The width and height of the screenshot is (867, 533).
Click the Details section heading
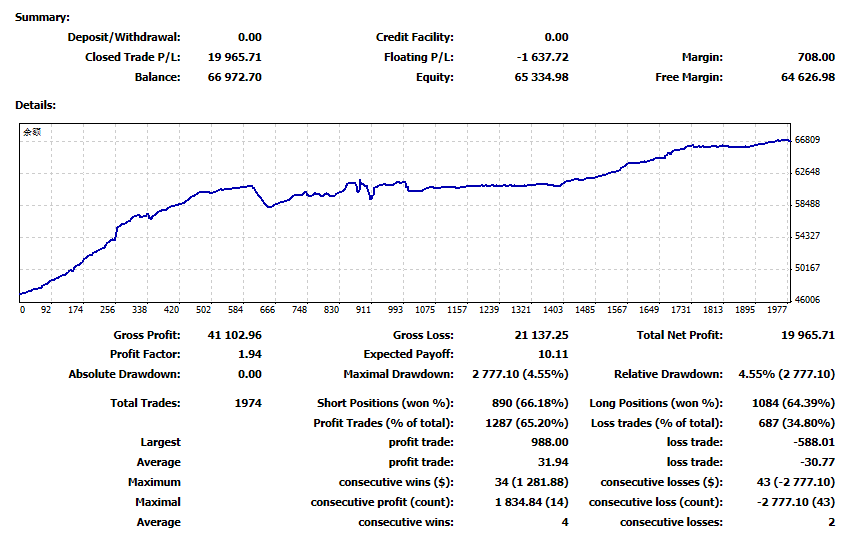tap(35, 105)
